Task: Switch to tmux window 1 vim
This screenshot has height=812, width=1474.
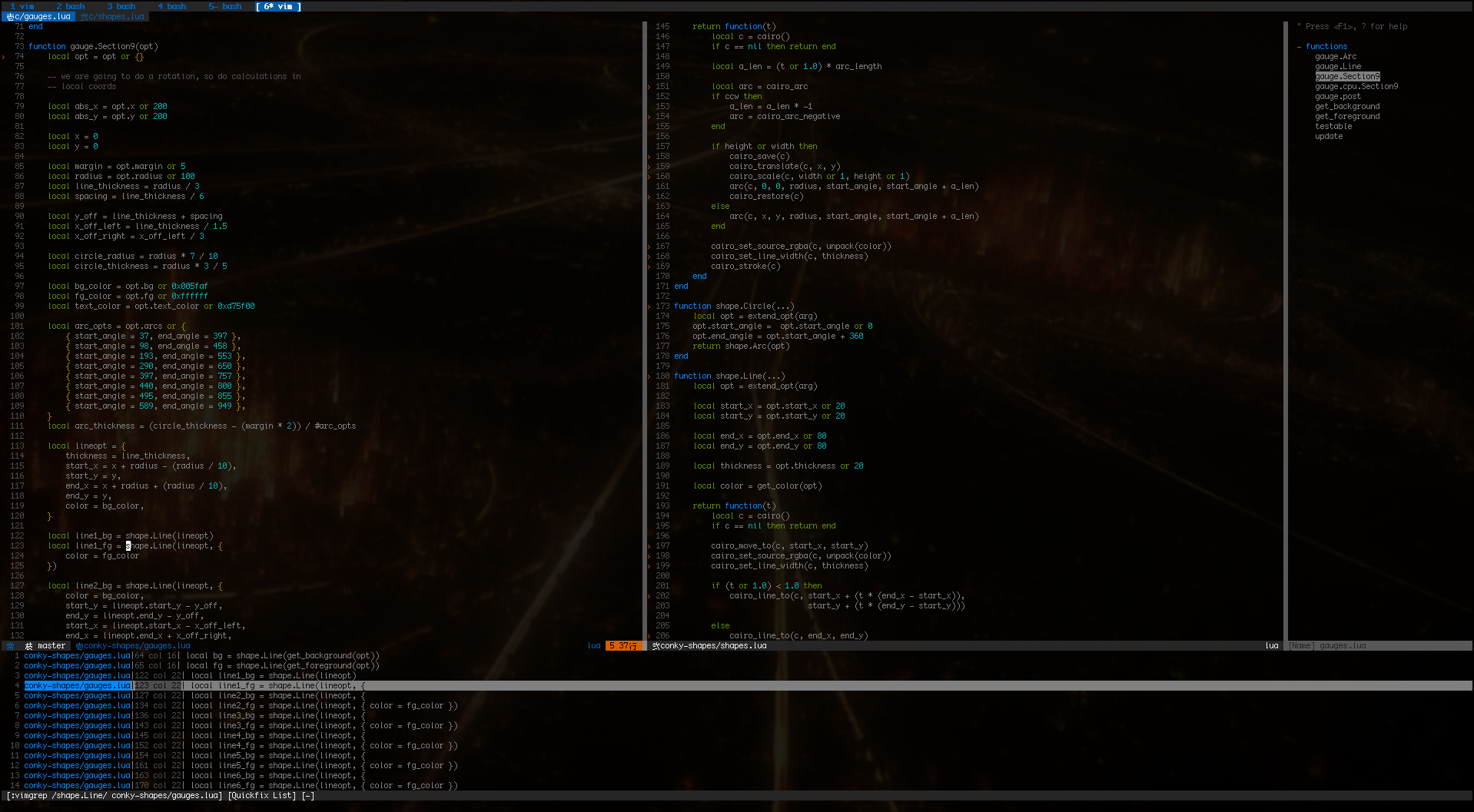Action: 22,6
